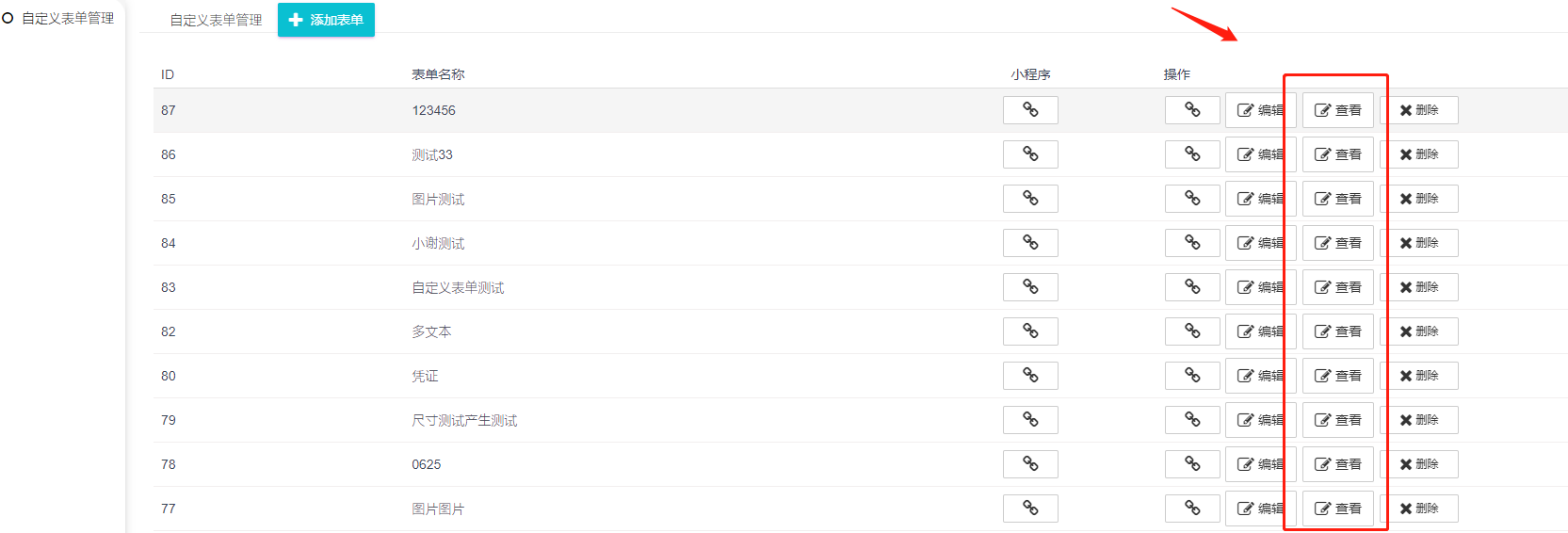The height and width of the screenshot is (533, 1568).
Task: Click mini-program link icon for 图片测试 row
Action: tap(1030, 199)
